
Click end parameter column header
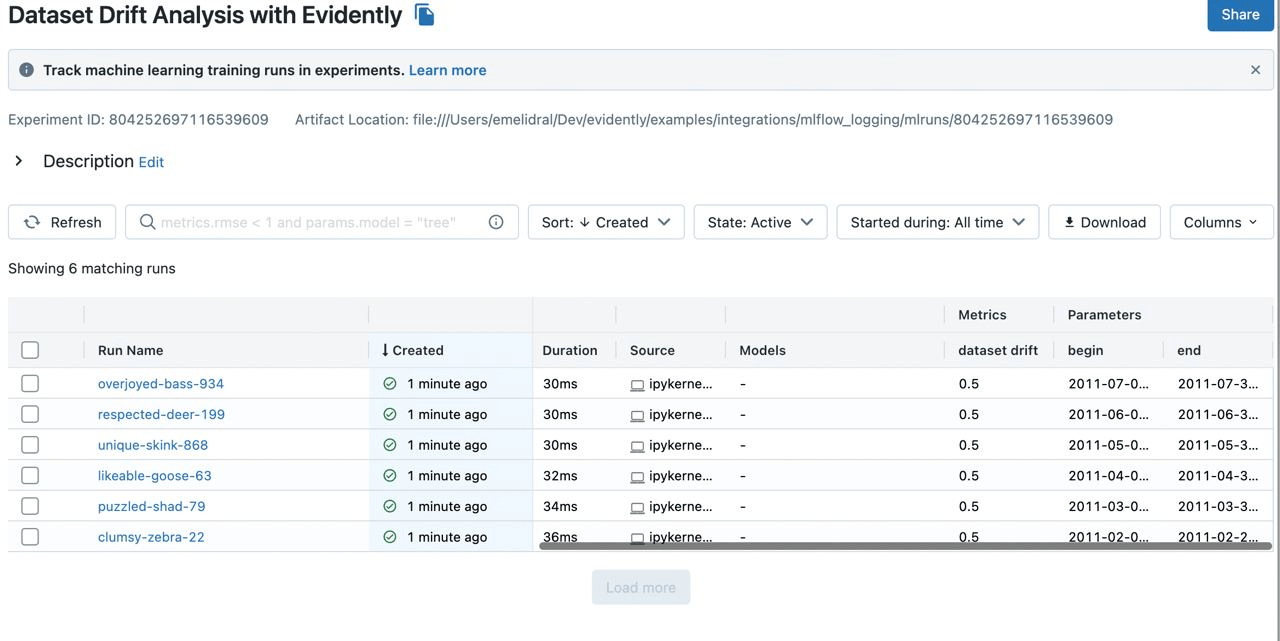pyautogui.click(x=1189, y=350)
